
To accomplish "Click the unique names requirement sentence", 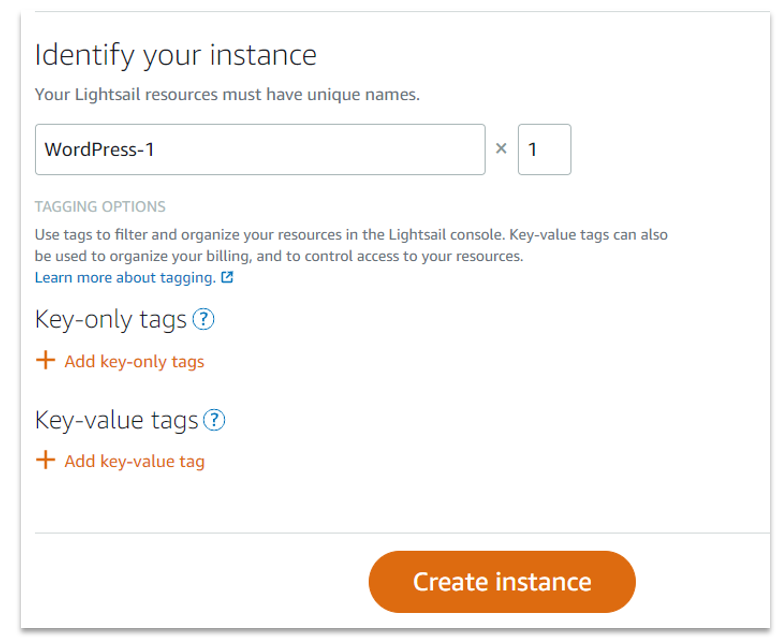I will tap(227, 96).
